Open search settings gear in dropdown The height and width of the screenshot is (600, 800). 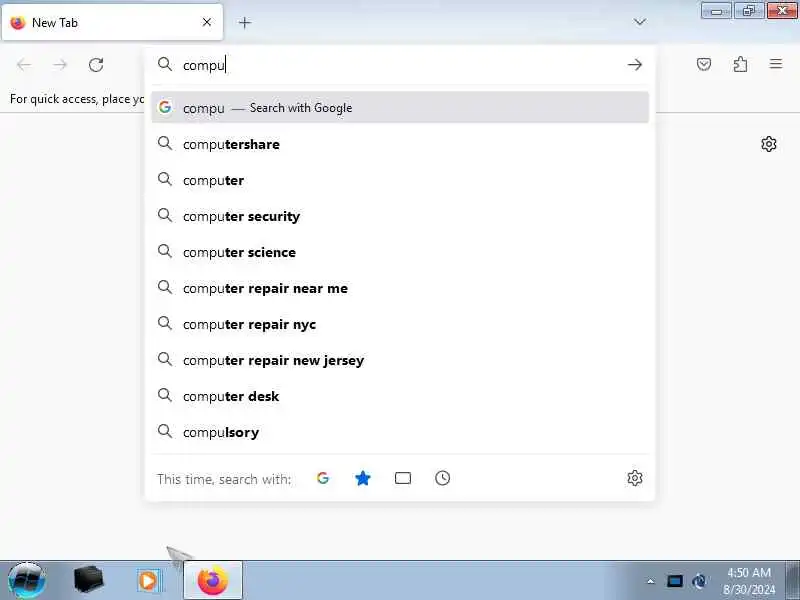point(635,479)
